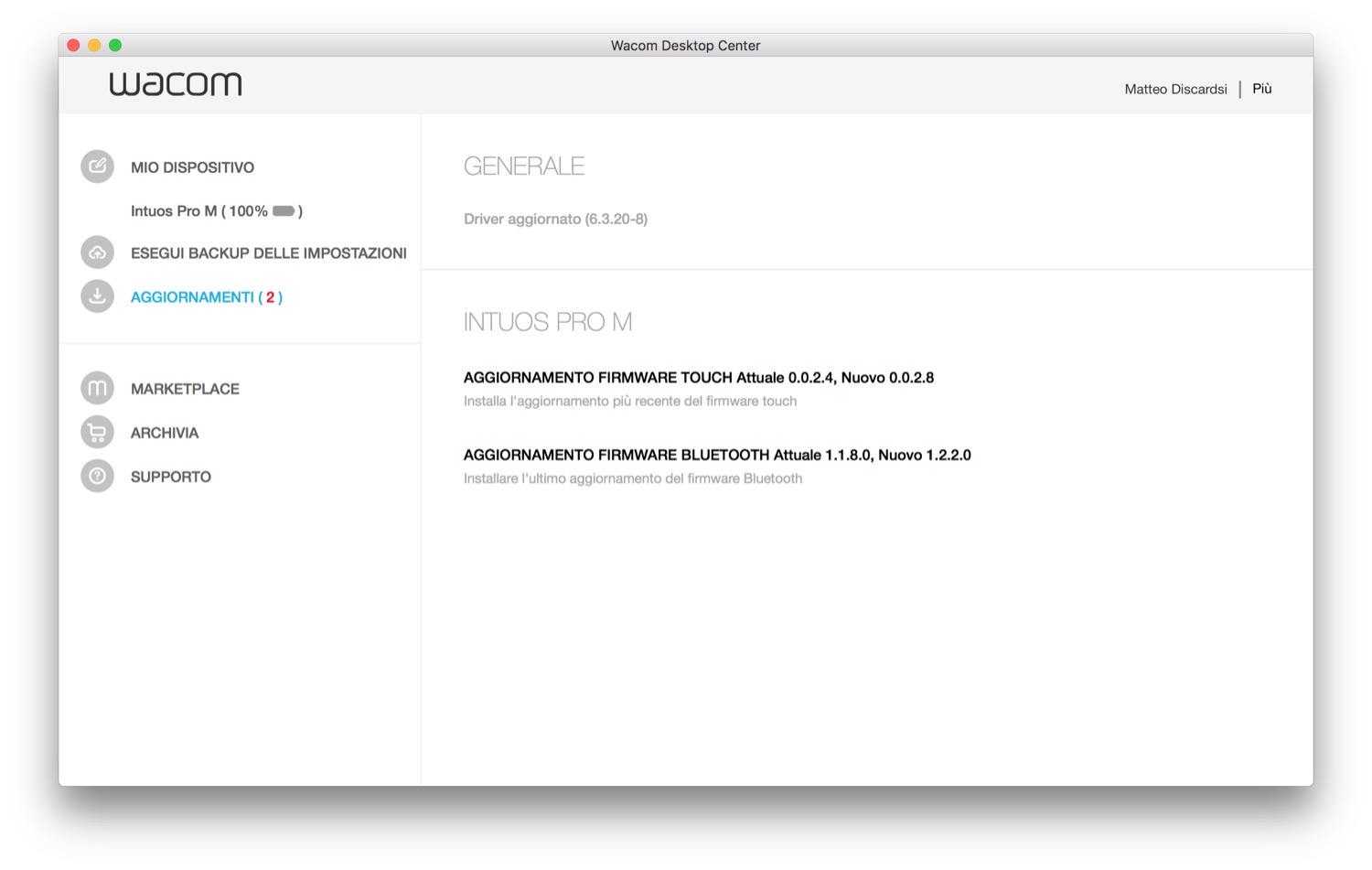Maximize the window with the green button
This screenshot has width=1372, height=870.
115,45
